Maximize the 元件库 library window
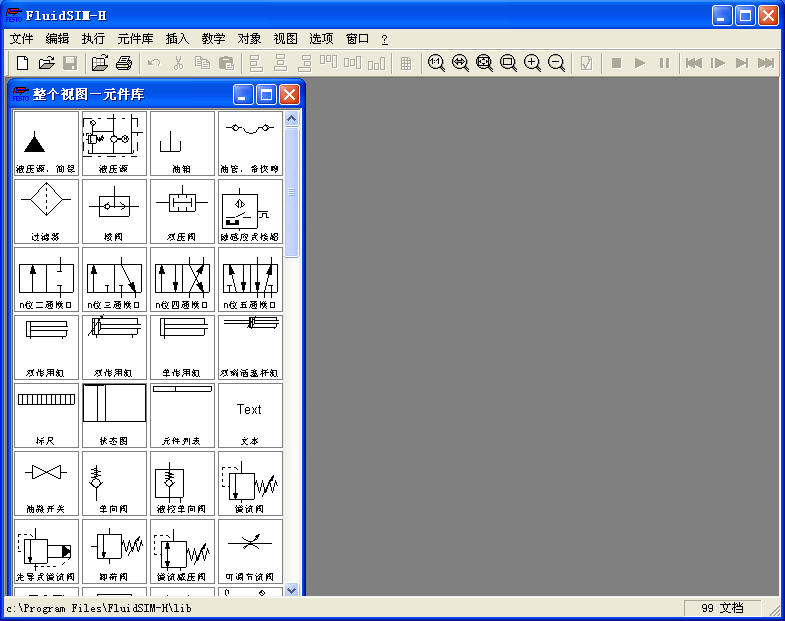 tap(266, 94)
